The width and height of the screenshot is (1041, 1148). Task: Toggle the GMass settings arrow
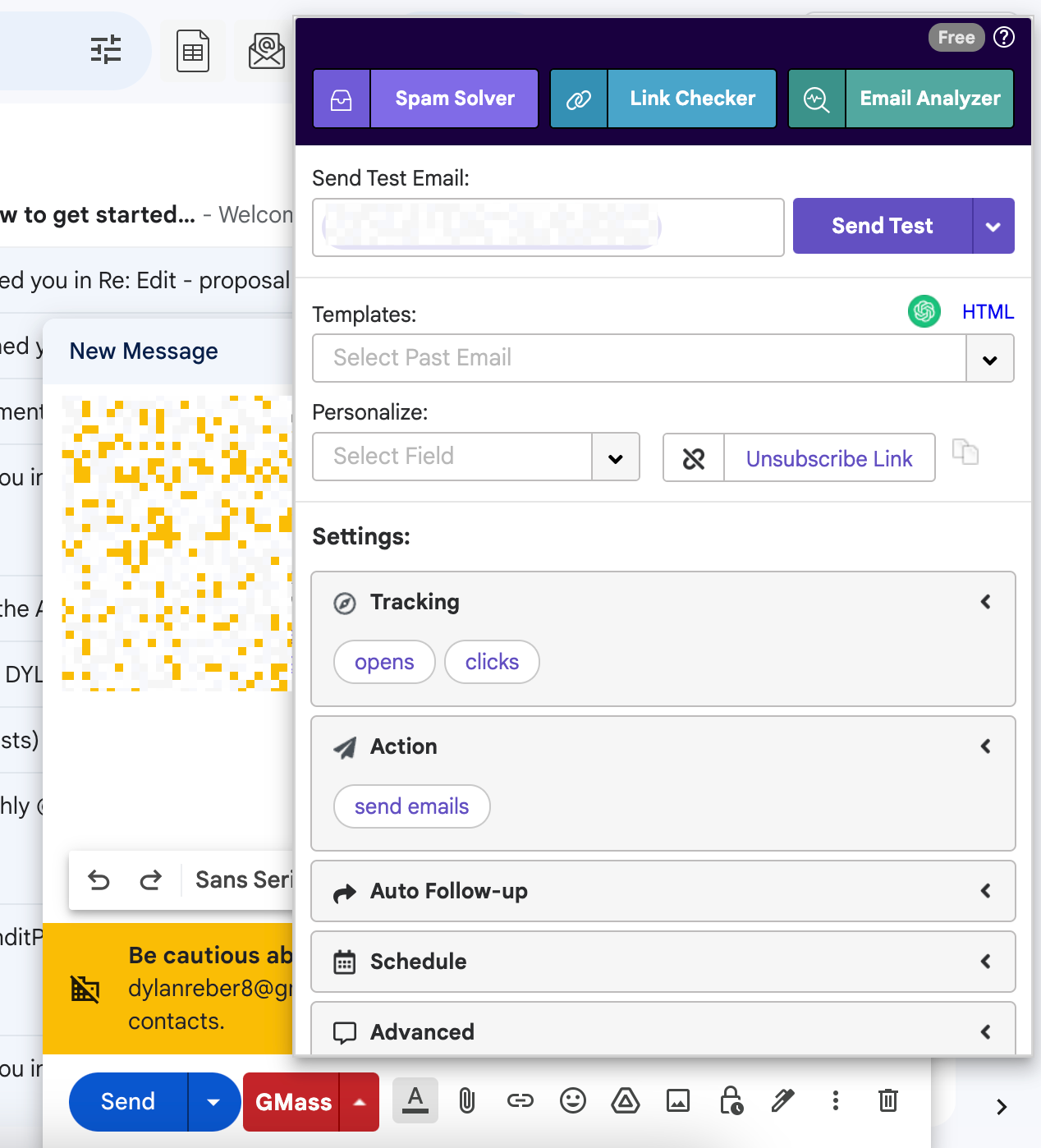pyautogui.click(x=360, y=1102)
